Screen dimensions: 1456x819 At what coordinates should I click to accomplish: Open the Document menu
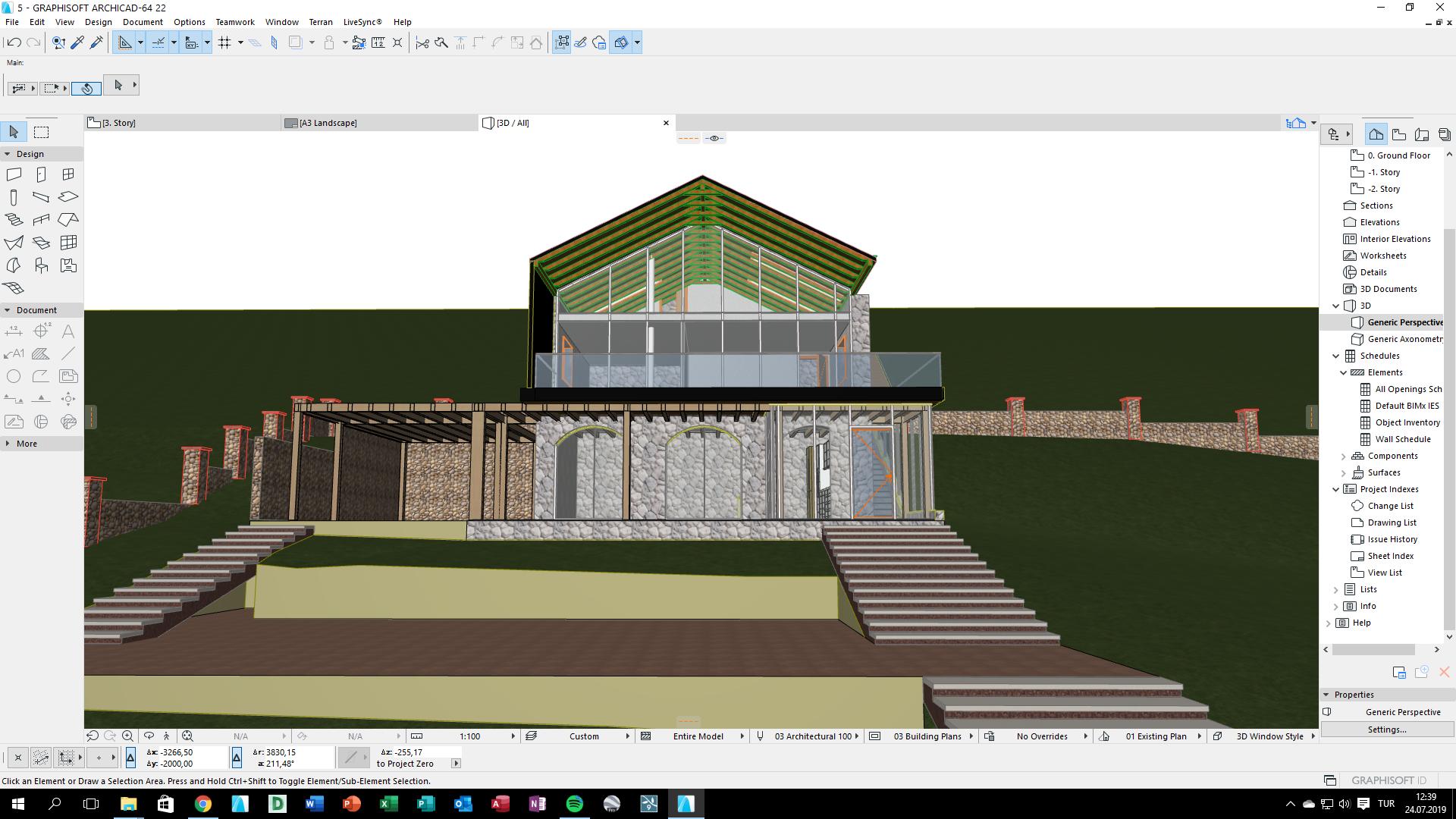pyautogui.click(x=143, y=22)
